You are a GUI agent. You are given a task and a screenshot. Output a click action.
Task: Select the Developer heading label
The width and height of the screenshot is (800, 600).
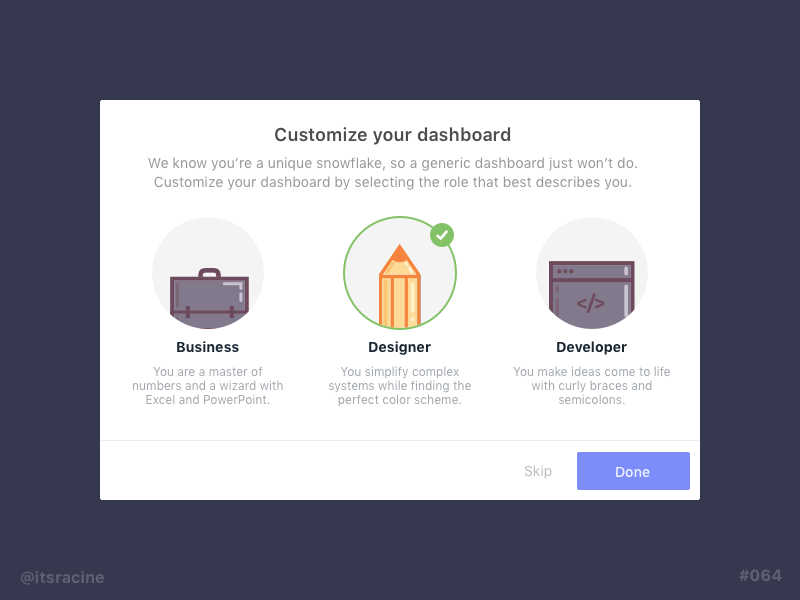point(591,347)
